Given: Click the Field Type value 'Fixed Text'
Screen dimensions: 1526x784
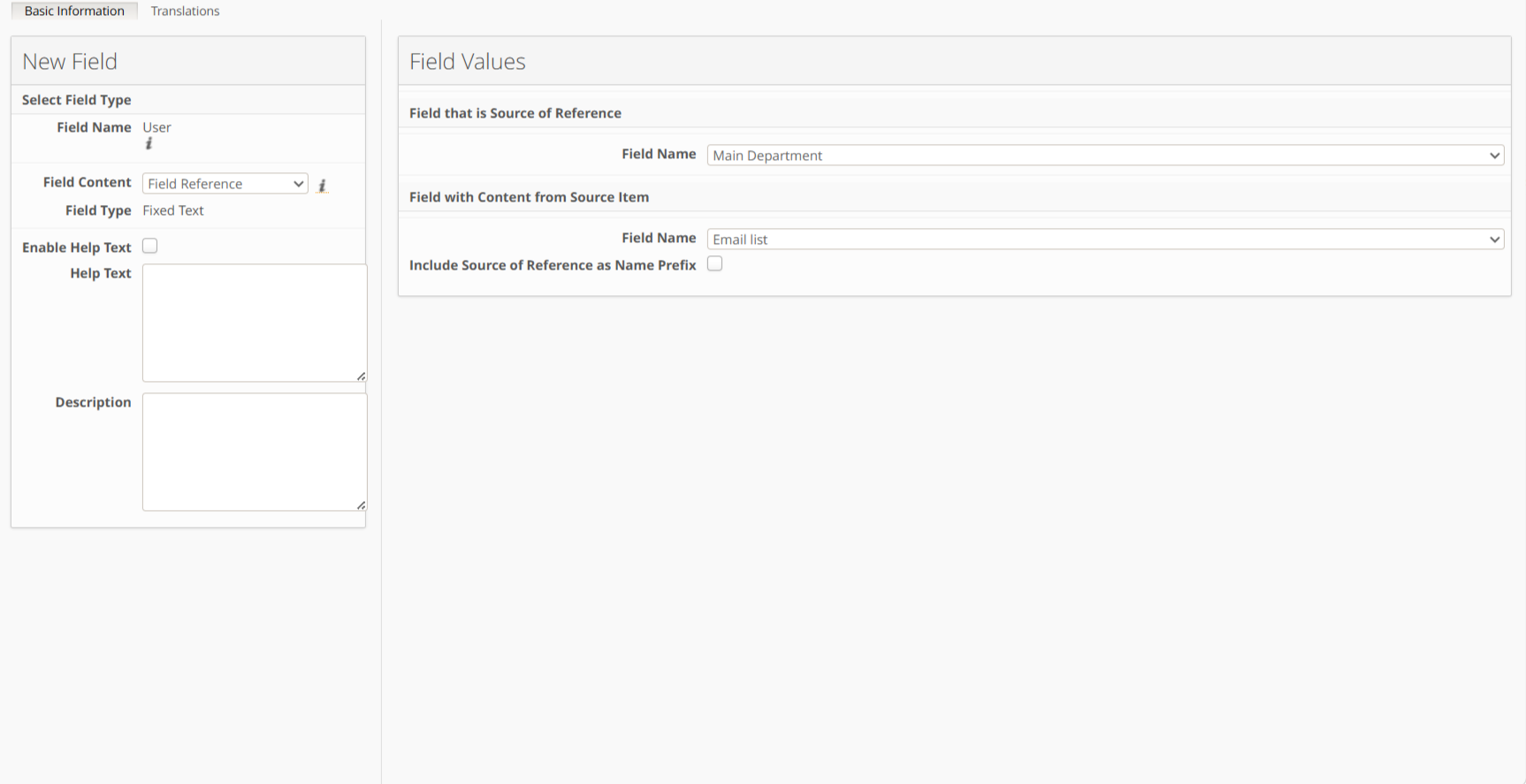Looking at the screenshot, I should pyautogui.click(x=173, y=210).
